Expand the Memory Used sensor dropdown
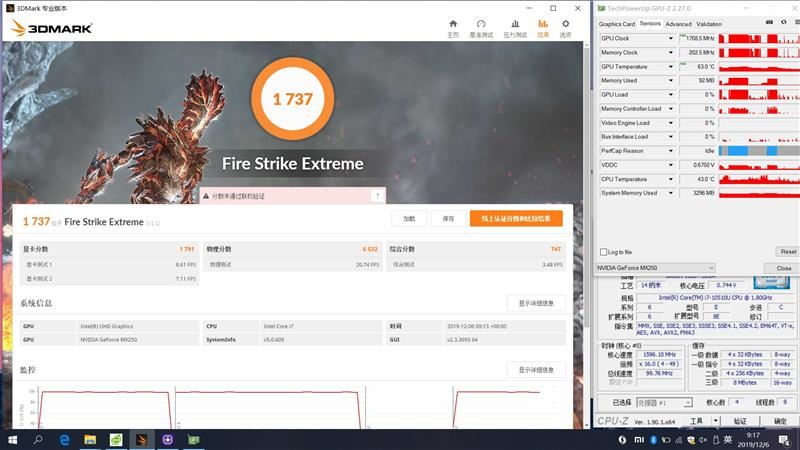 coord(671,81)
